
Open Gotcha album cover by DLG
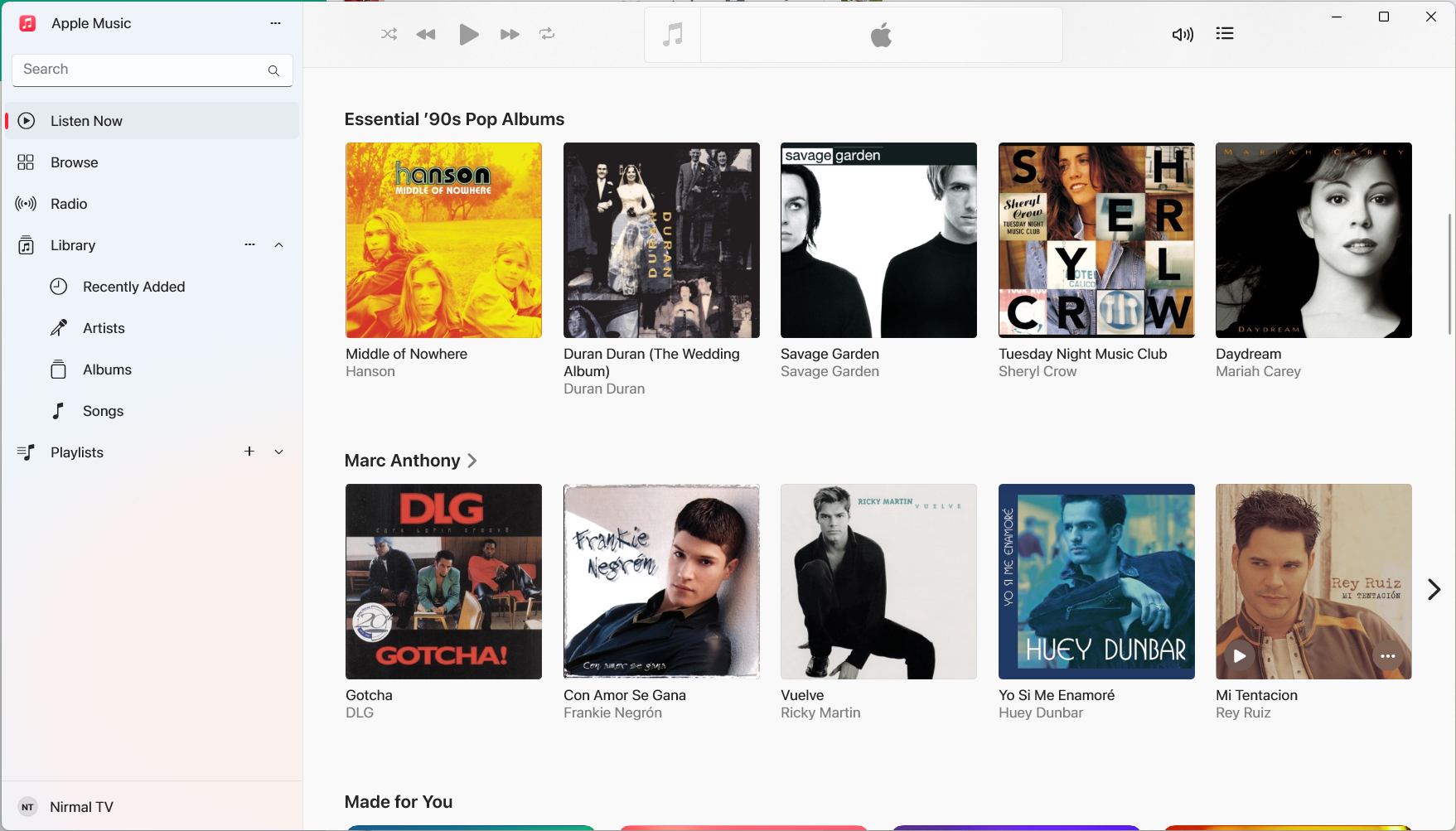tap(443, 582)
